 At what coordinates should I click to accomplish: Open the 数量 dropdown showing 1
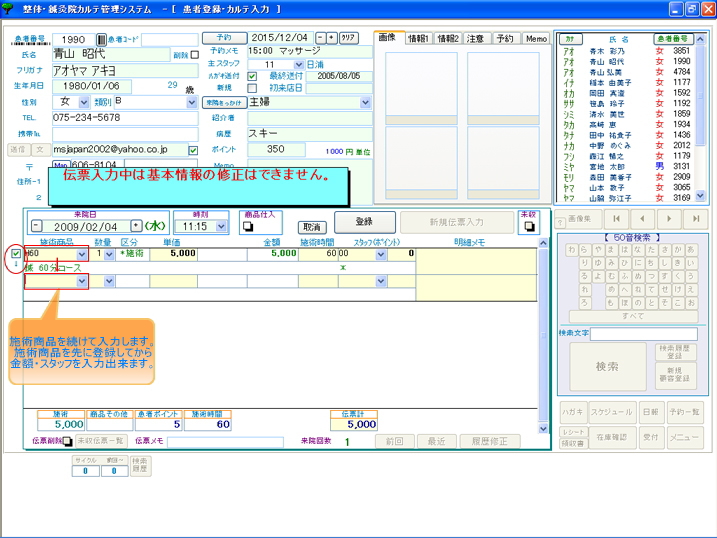(109, 254)
